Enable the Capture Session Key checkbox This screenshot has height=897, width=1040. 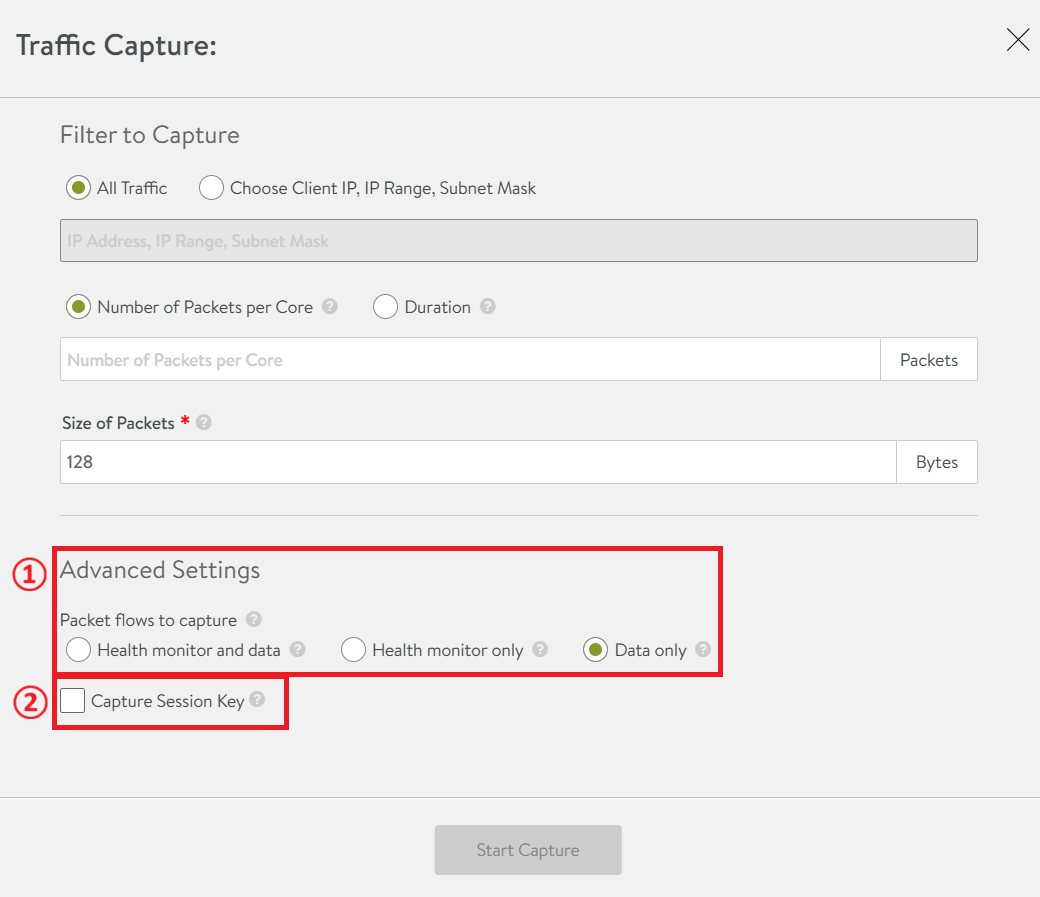pyautogui.click(x=72, y=701)
